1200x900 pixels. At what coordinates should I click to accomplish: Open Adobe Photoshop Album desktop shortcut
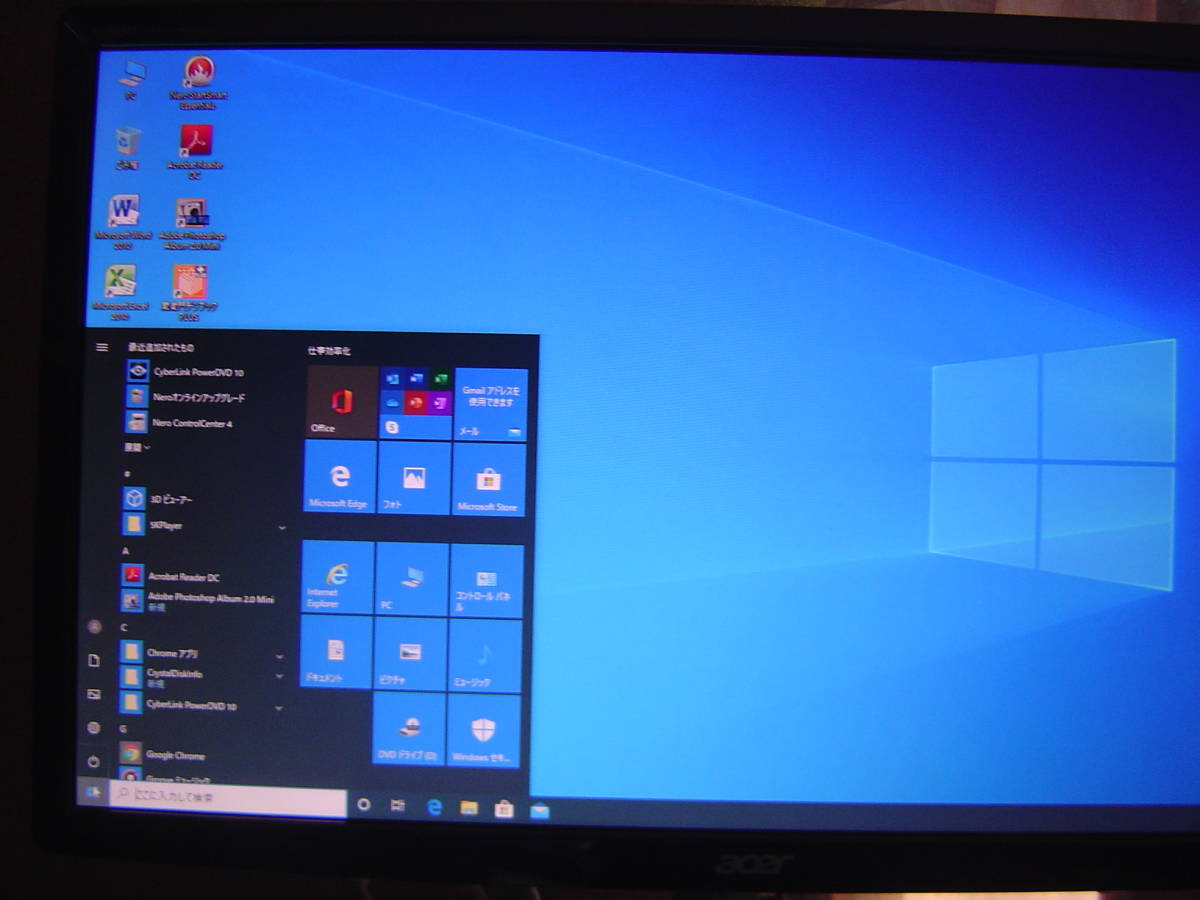pos(191,223)
